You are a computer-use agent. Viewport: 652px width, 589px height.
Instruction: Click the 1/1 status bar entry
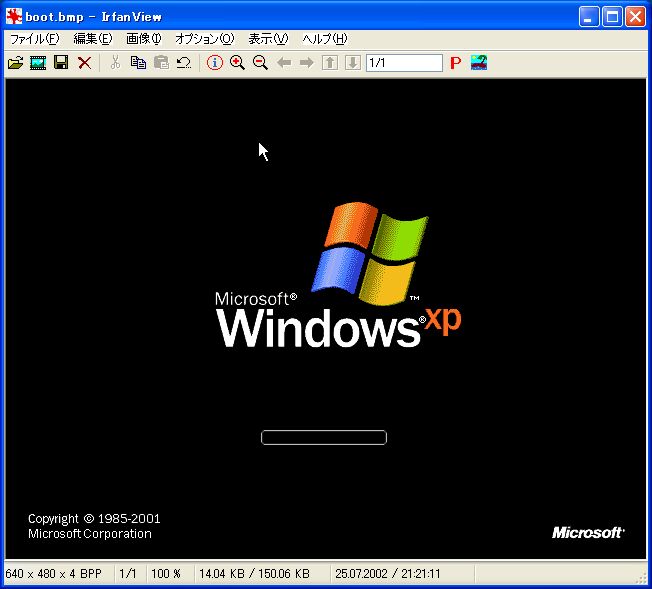point(128,574)
